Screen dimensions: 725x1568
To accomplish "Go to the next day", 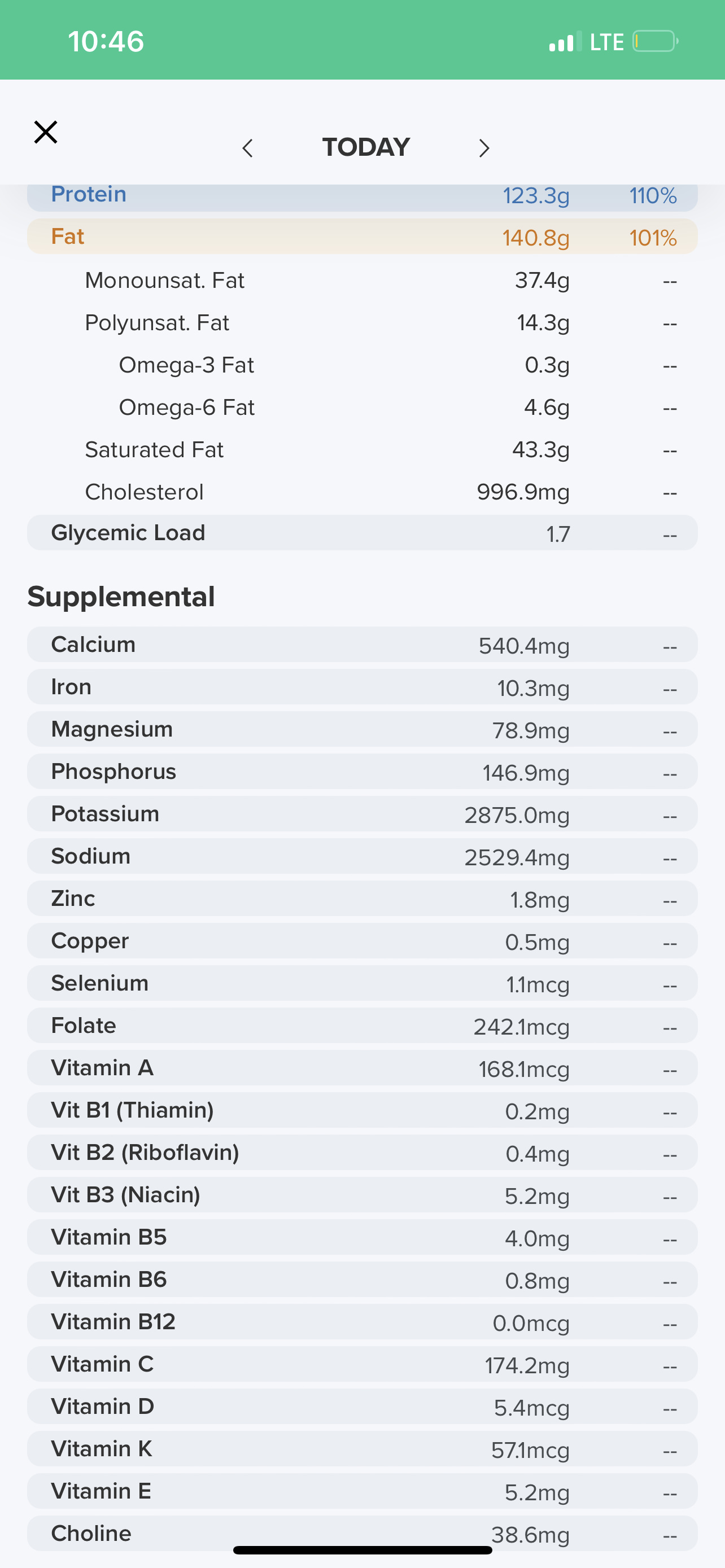I will [x=484, y=148].
